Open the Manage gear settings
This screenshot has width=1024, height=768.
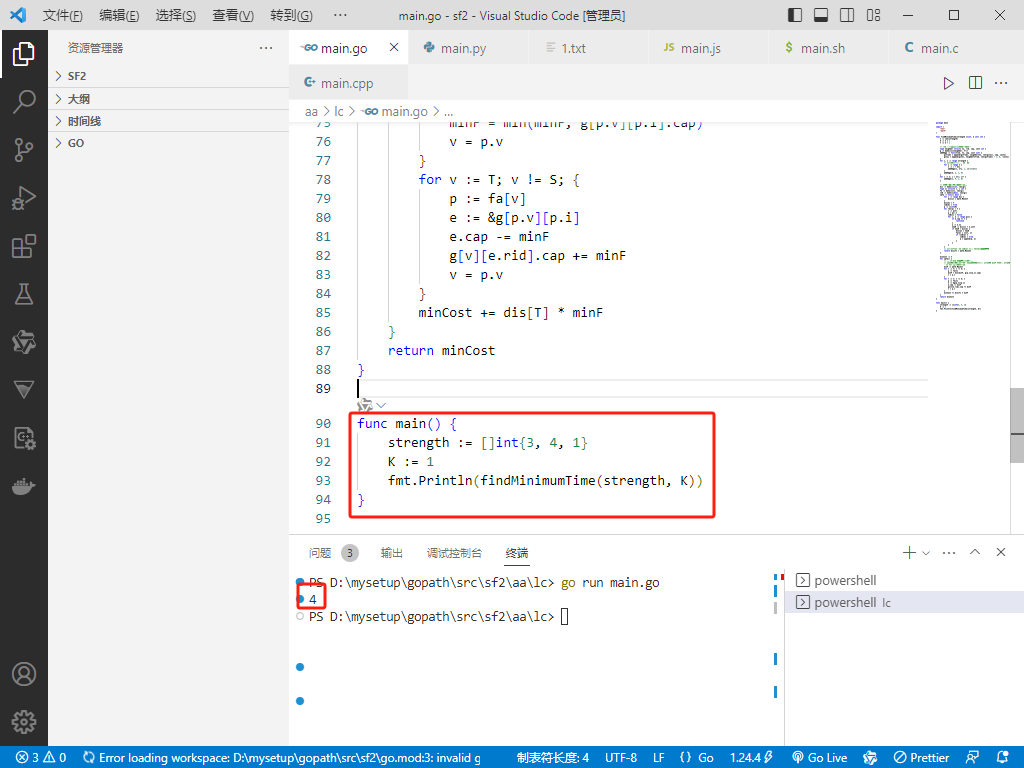24,722
